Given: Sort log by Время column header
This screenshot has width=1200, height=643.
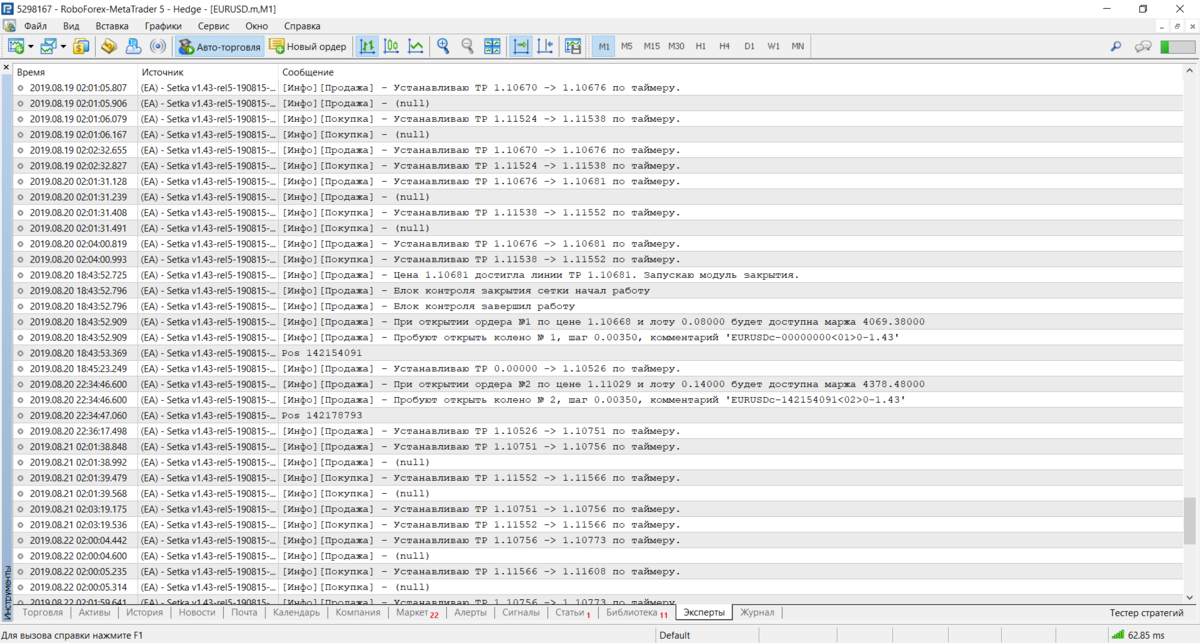Looking at the screenshot, I should (75, 72).
